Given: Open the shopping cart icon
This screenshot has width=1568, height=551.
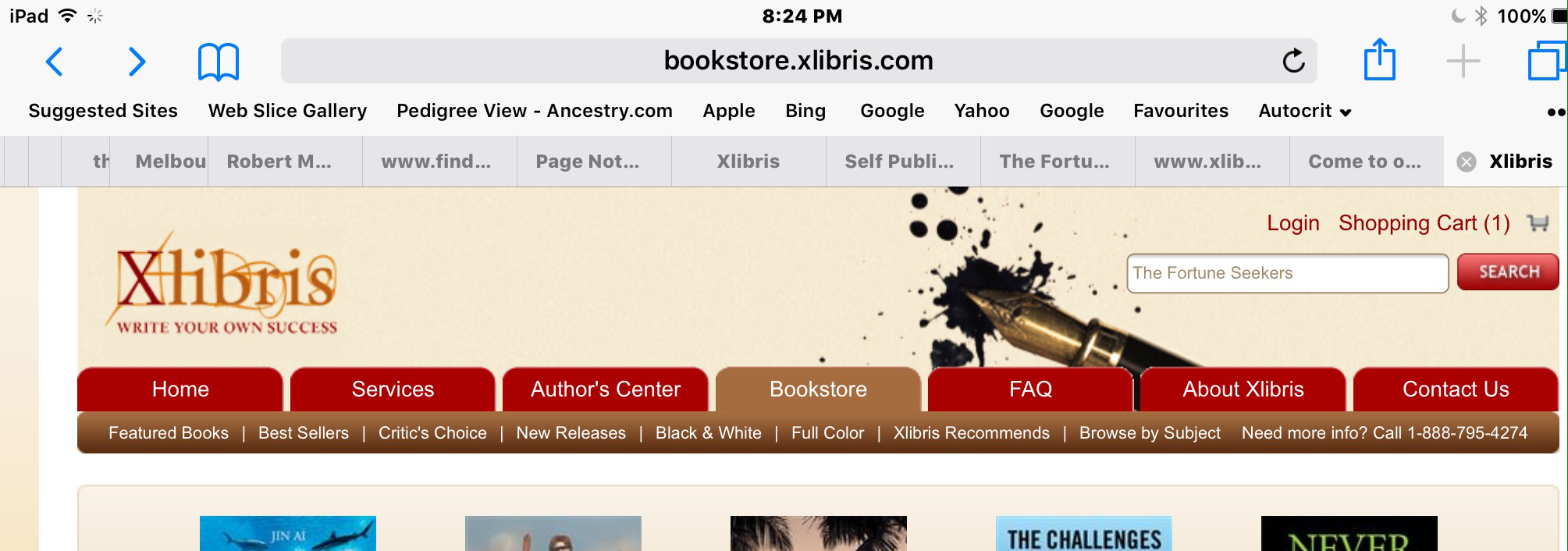Looking at the screenshot, I should (1538, 223).
